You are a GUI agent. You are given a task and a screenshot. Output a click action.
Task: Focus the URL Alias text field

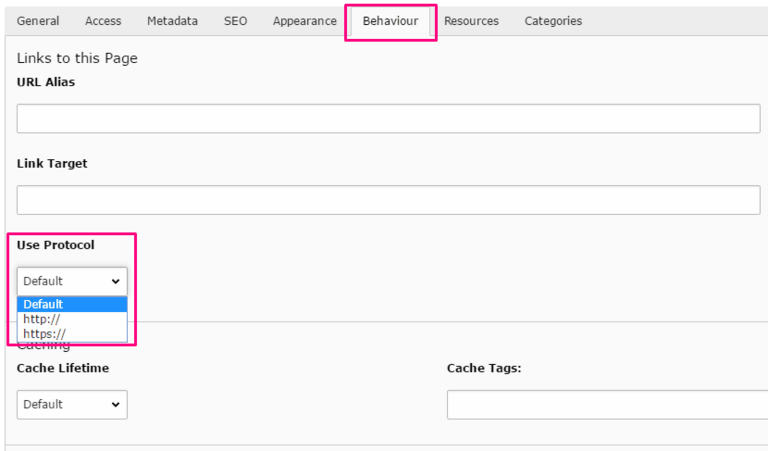388,119
